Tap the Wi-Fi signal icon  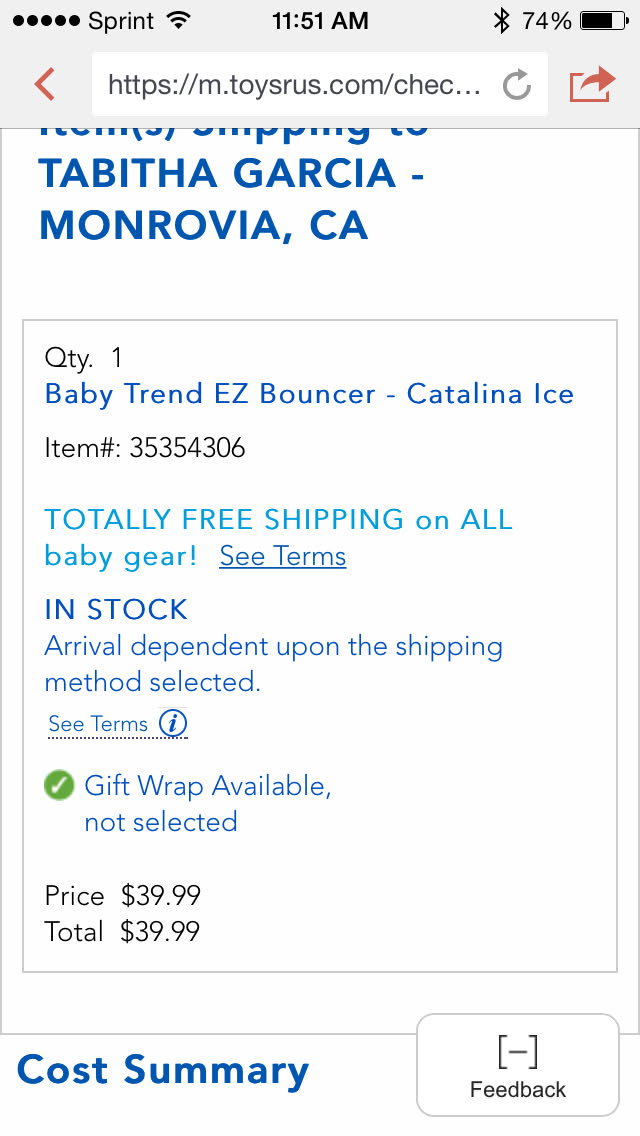(x=179, y=20)
